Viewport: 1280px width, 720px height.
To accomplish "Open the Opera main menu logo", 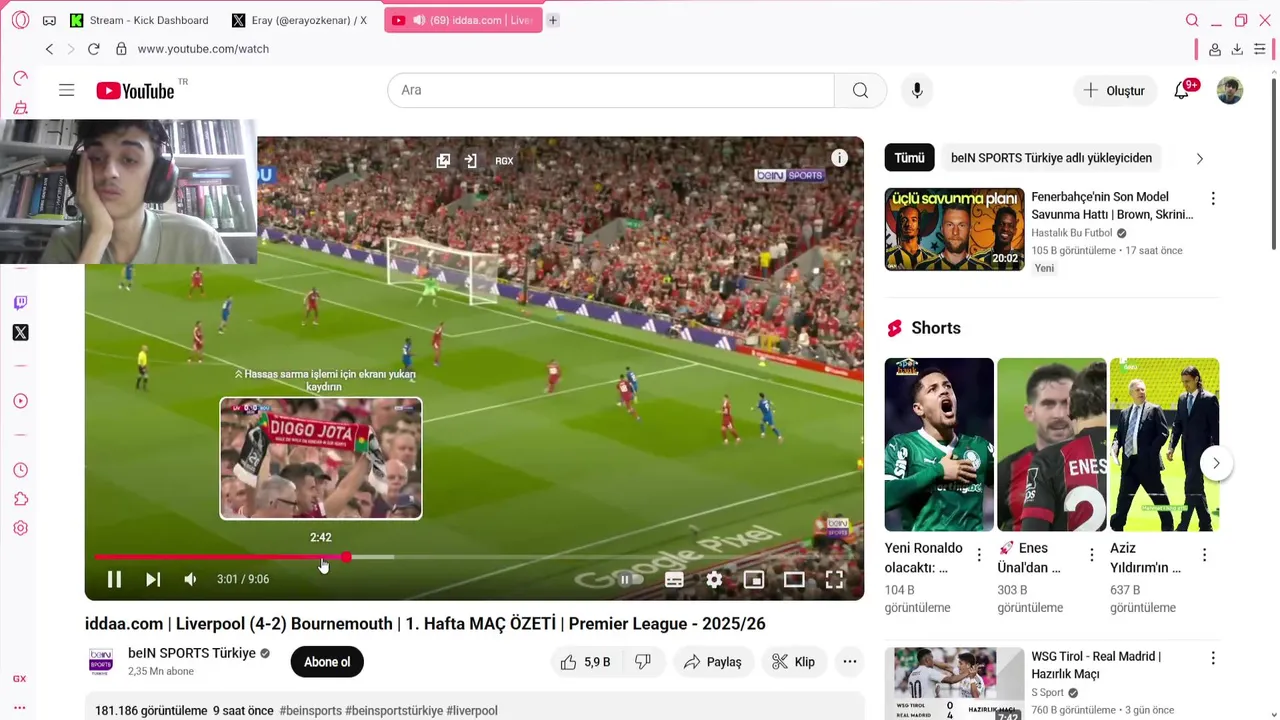I will point(20,20).
